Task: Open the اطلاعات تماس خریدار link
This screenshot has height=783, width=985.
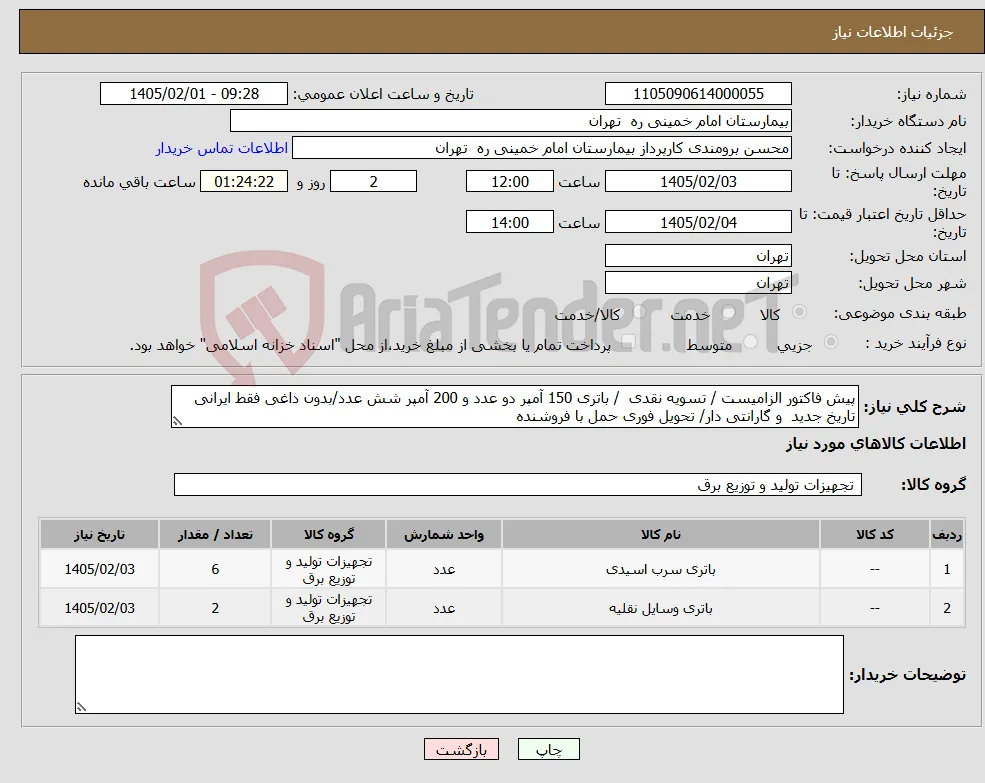Action: pyautogui.click(x=222, y=148)
